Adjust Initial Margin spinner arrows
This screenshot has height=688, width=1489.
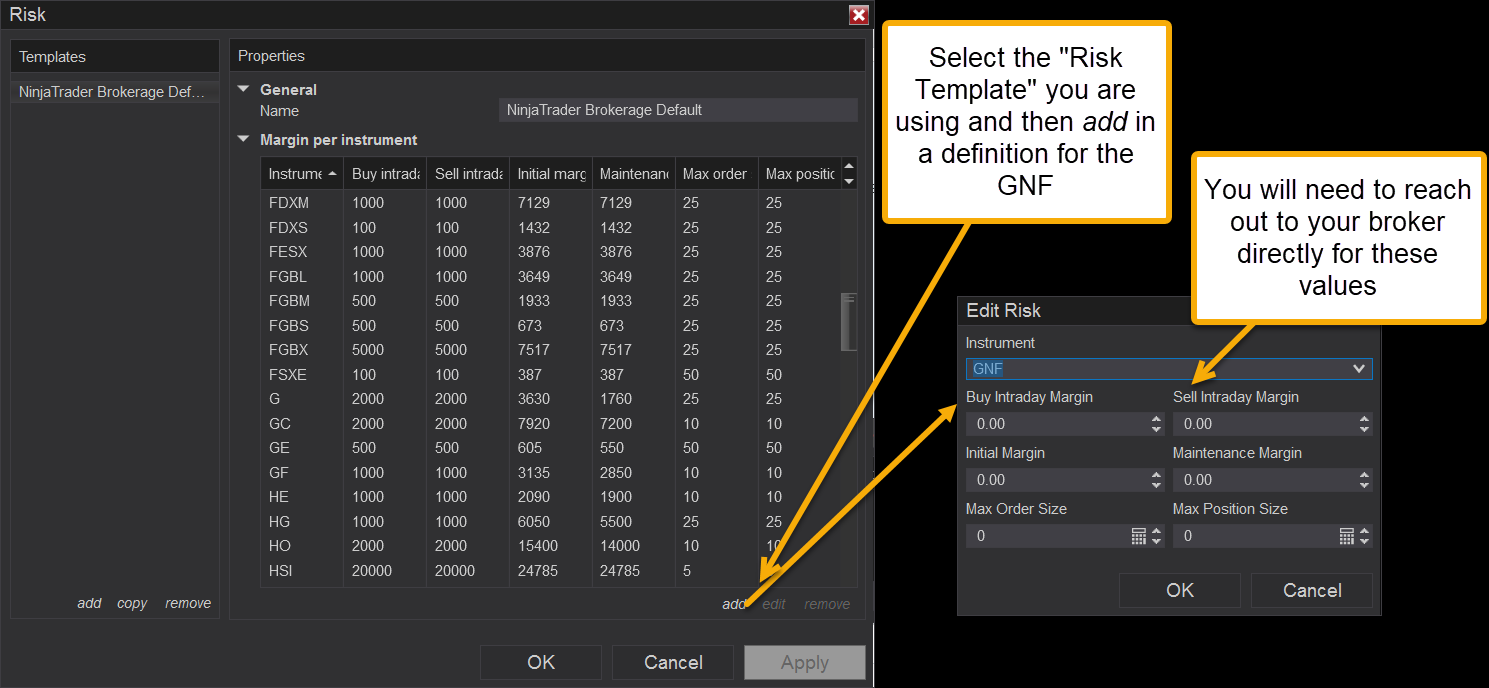tap(1157, 480)
